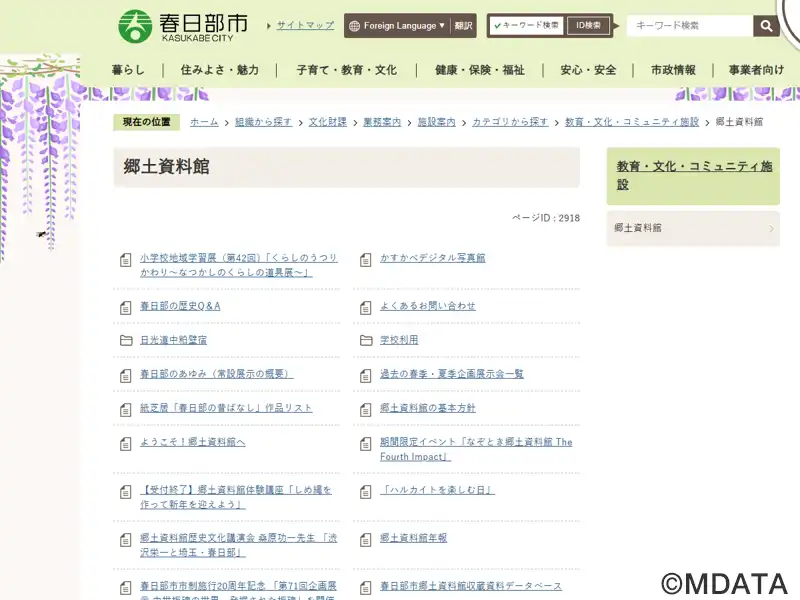800x600 pixels.
Task: Open the 住みよさ・魅力 menu
Action: [220, 70]
